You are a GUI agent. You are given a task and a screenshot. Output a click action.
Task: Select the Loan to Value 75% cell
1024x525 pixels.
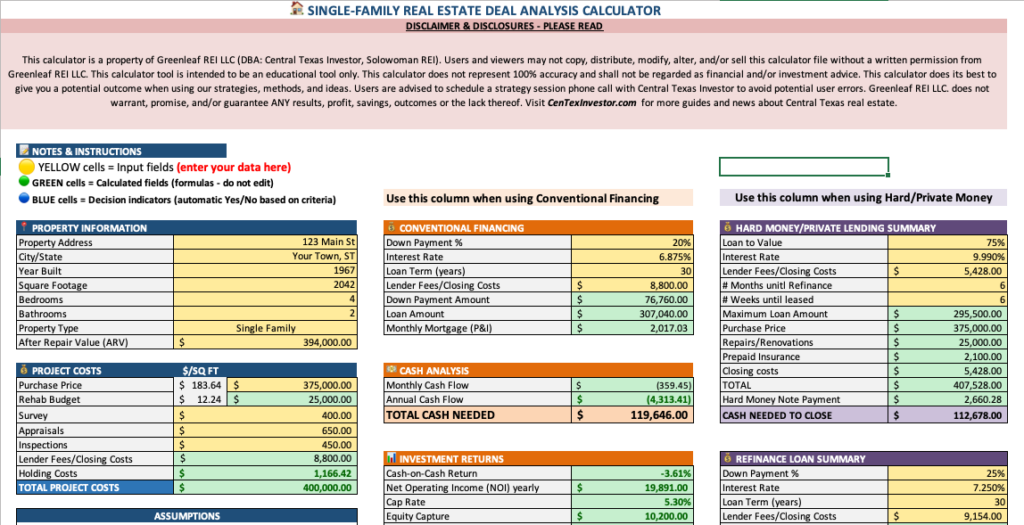coord(947,242)
